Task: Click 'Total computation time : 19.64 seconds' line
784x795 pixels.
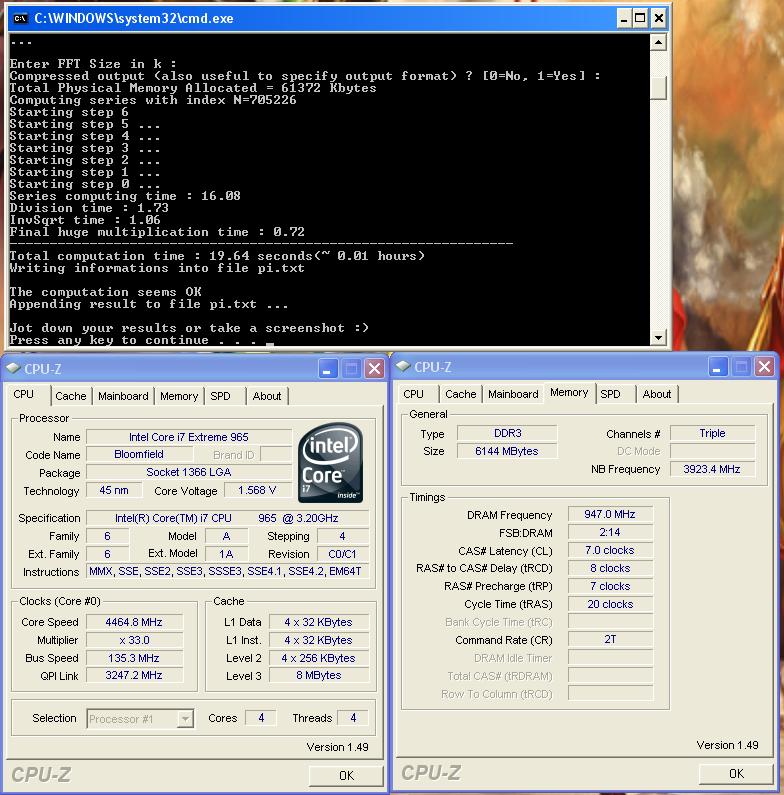Action: 217,256
